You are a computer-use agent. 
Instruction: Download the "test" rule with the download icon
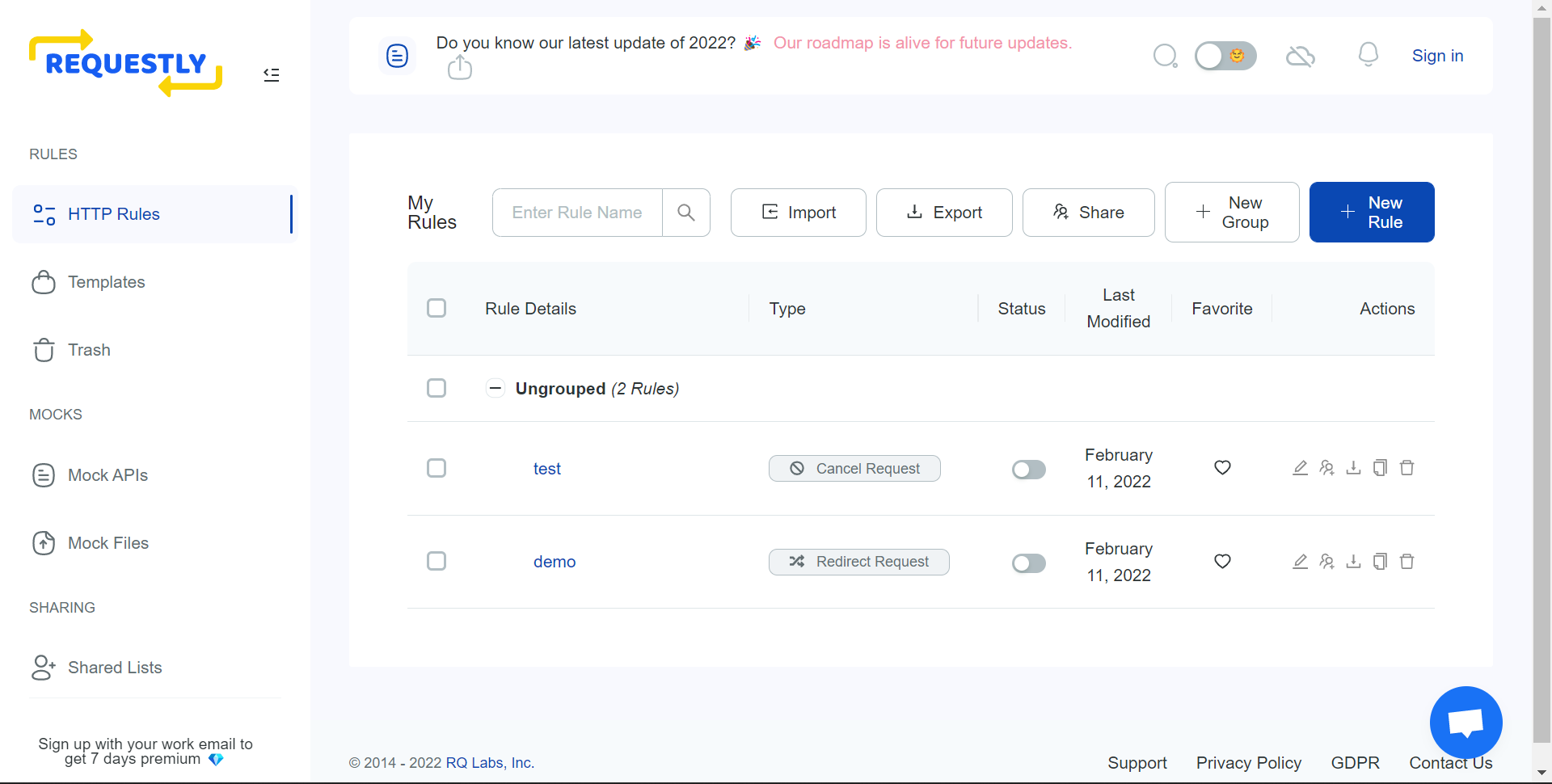[1353, 468]
